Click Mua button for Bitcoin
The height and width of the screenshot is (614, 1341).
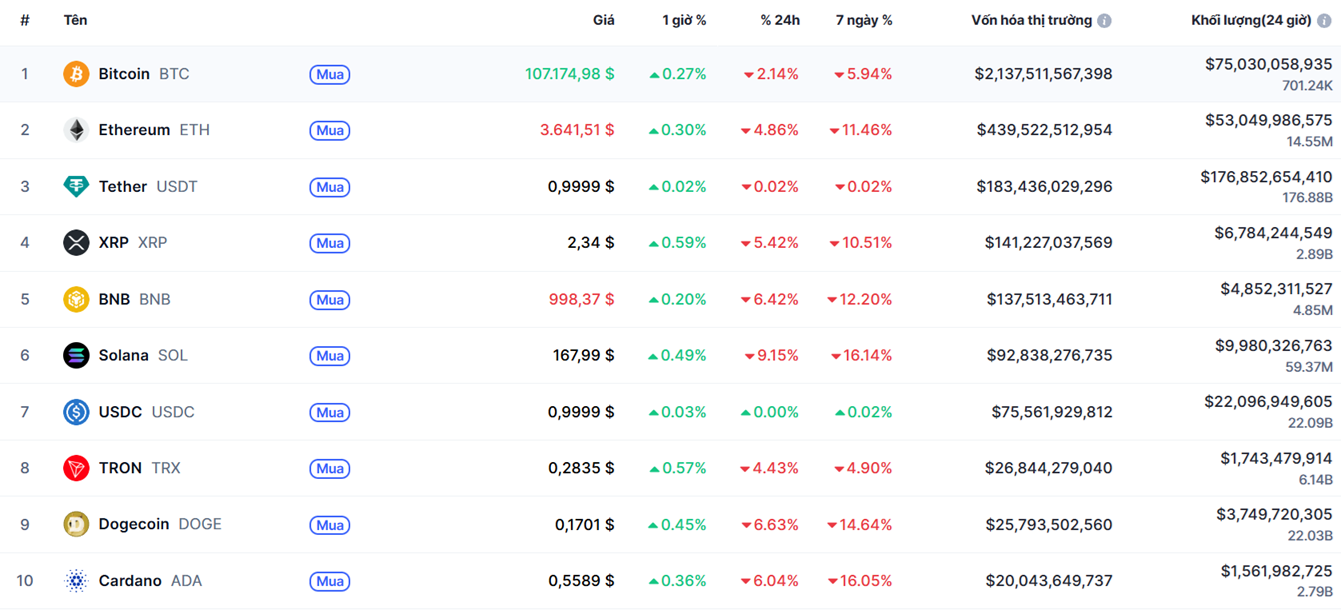pyautogui.click(x=329, y=74)
